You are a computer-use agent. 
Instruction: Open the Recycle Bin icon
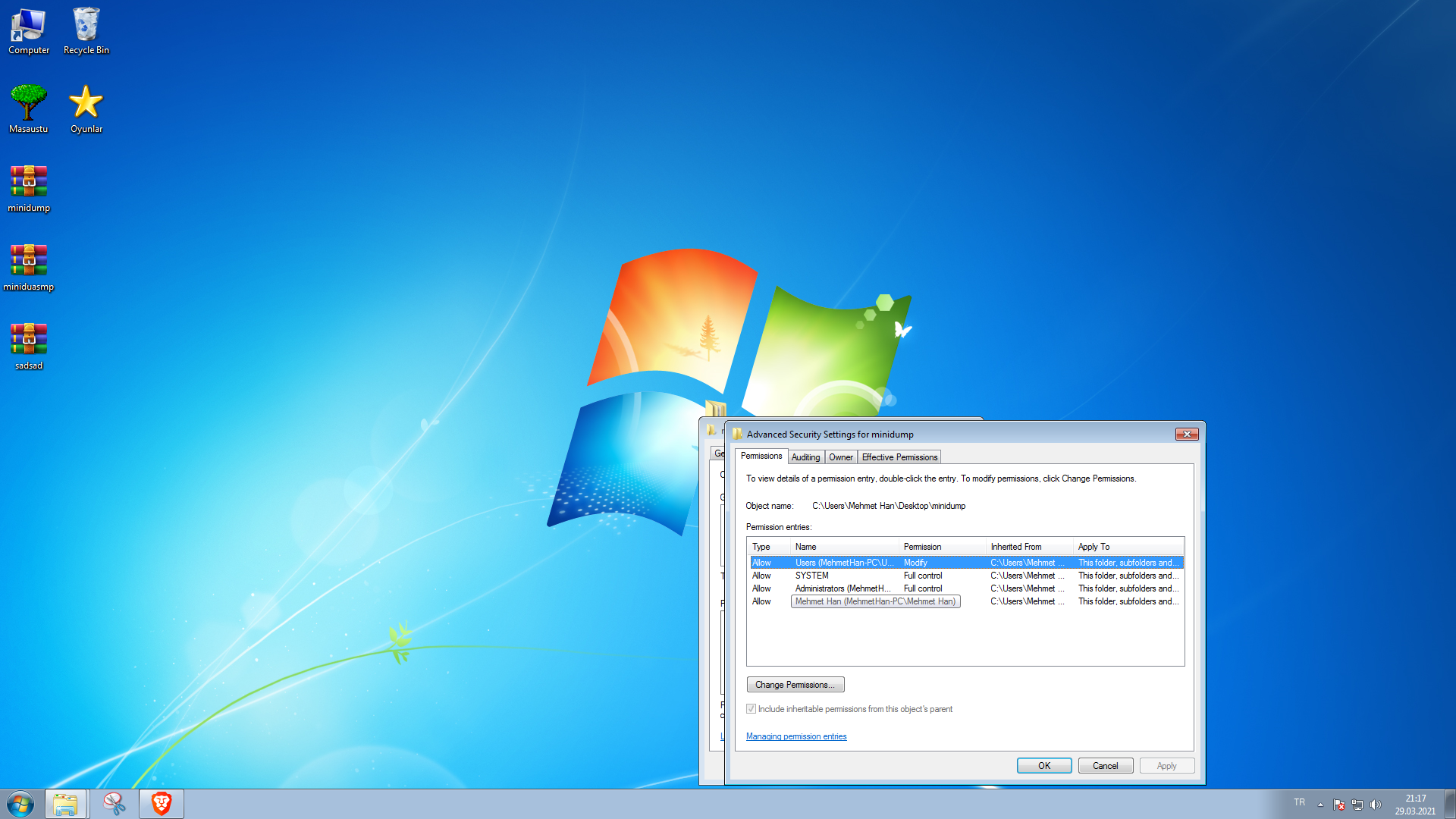[86, 30]
